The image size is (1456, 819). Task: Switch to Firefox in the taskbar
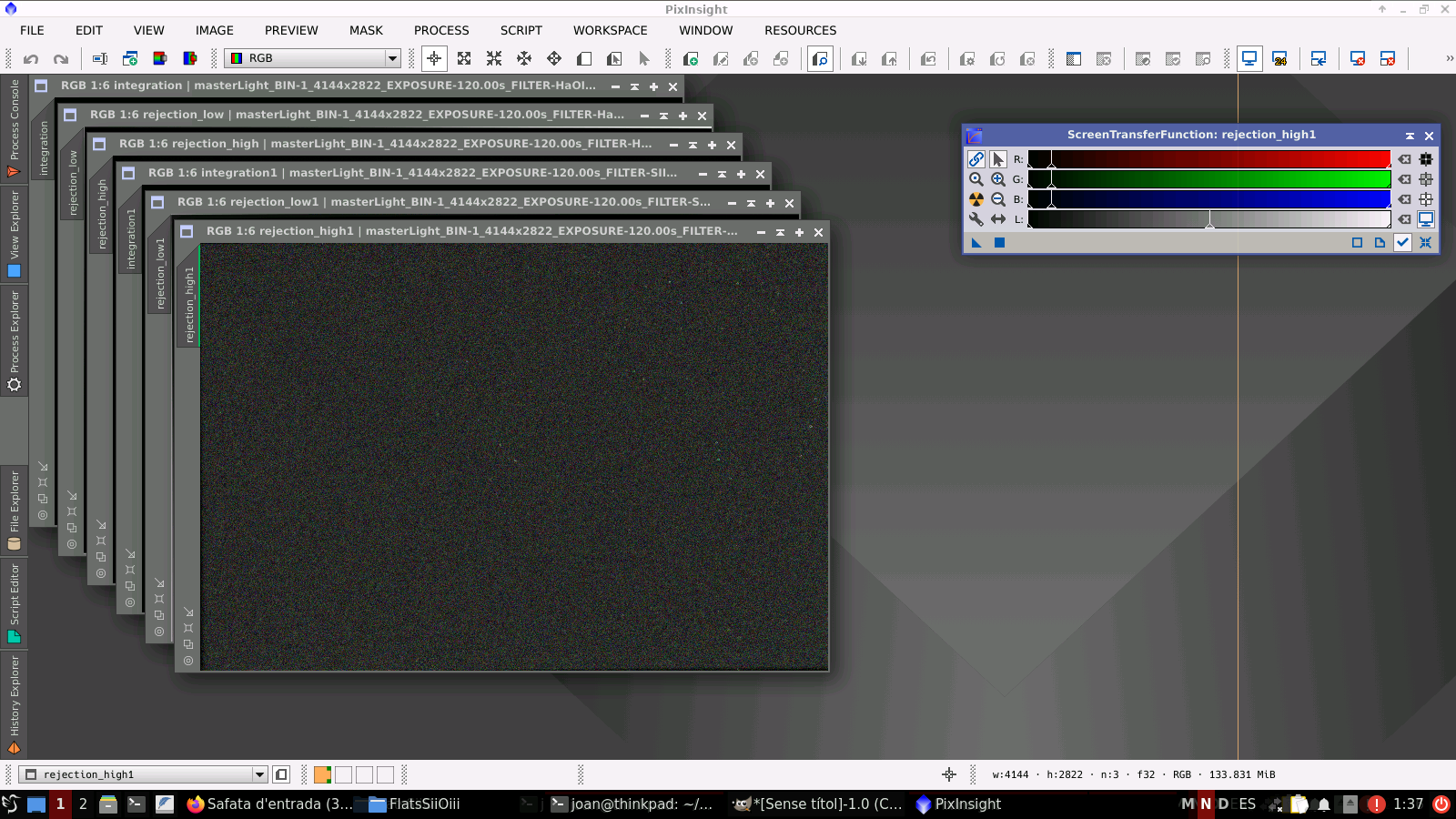[269, 804]
